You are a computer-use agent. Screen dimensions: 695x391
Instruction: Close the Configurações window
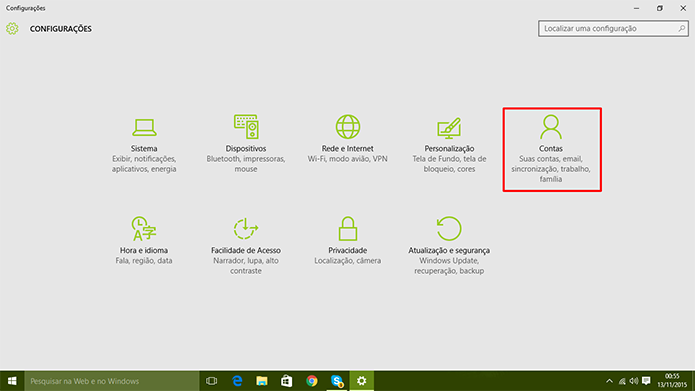[683, 8]
